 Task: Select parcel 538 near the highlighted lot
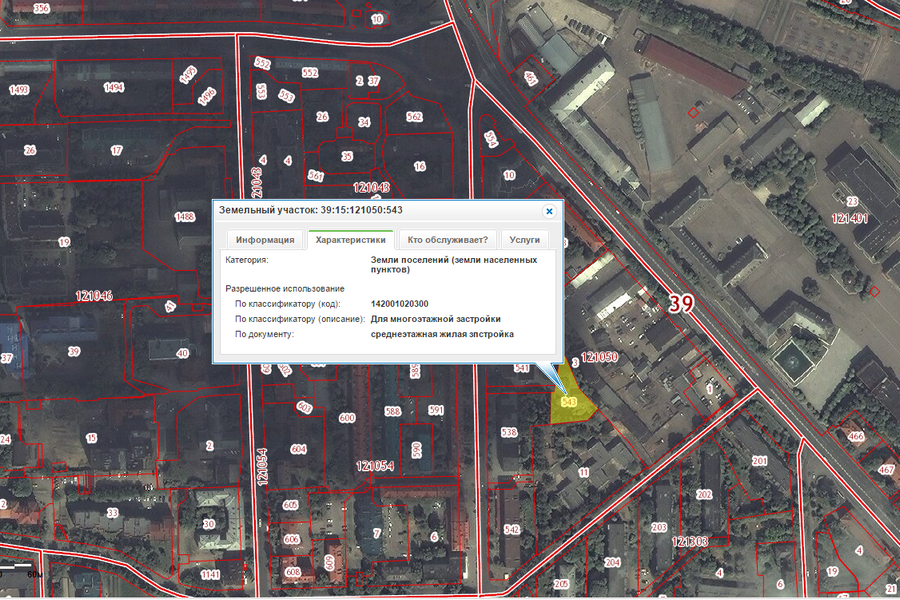tap(509, 433)
